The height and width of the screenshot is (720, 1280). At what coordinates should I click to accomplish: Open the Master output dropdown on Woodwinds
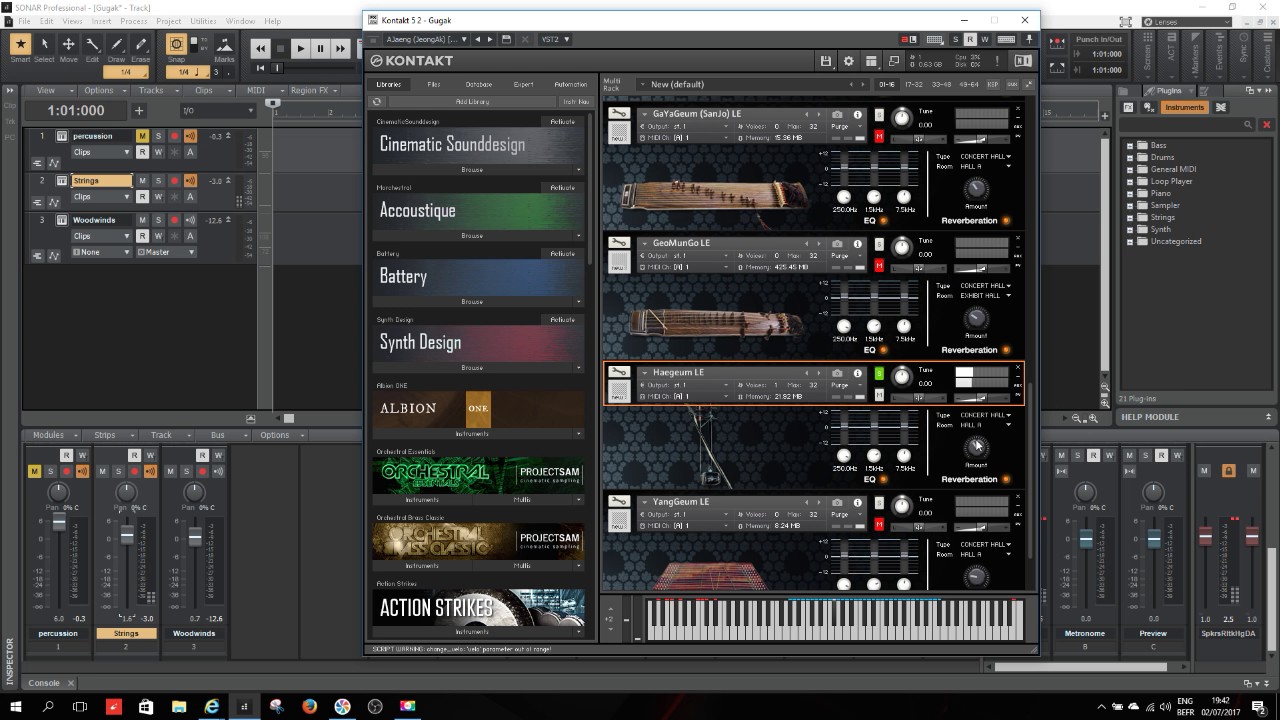pyautogui.click(x=165, y=252)
